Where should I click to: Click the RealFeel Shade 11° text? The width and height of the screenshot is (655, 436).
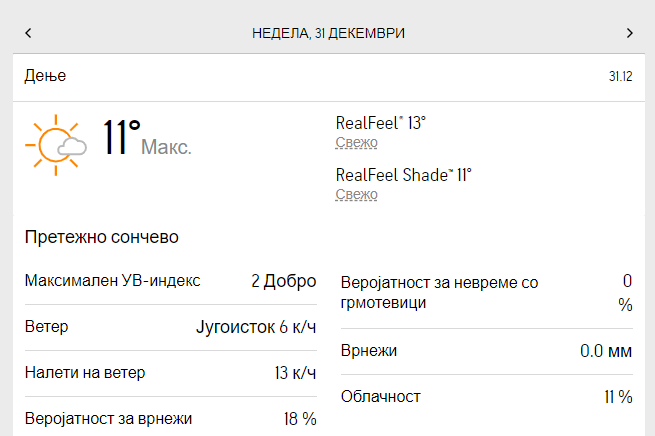(x=404, y=175)
